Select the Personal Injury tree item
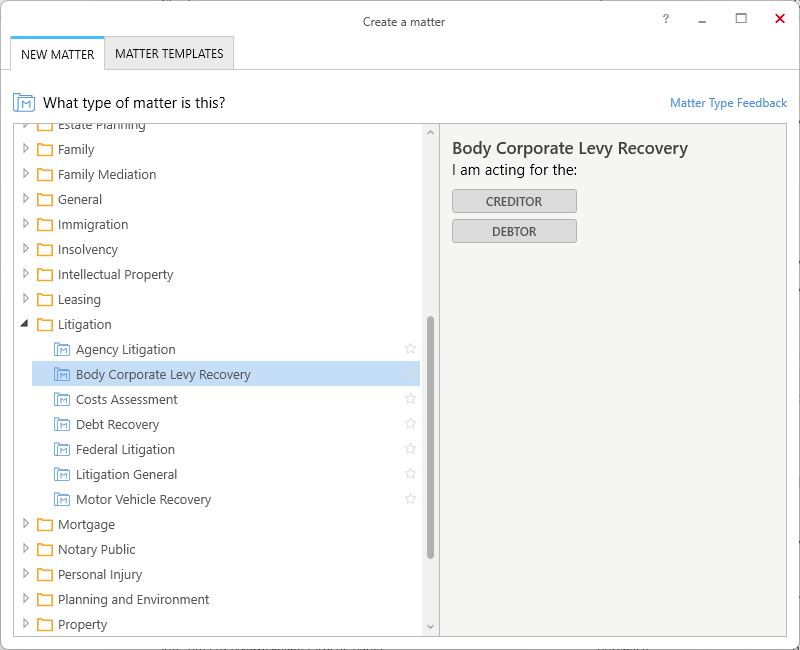The width and height of the screenshot is (800, 650). click(x=100, y=574)
